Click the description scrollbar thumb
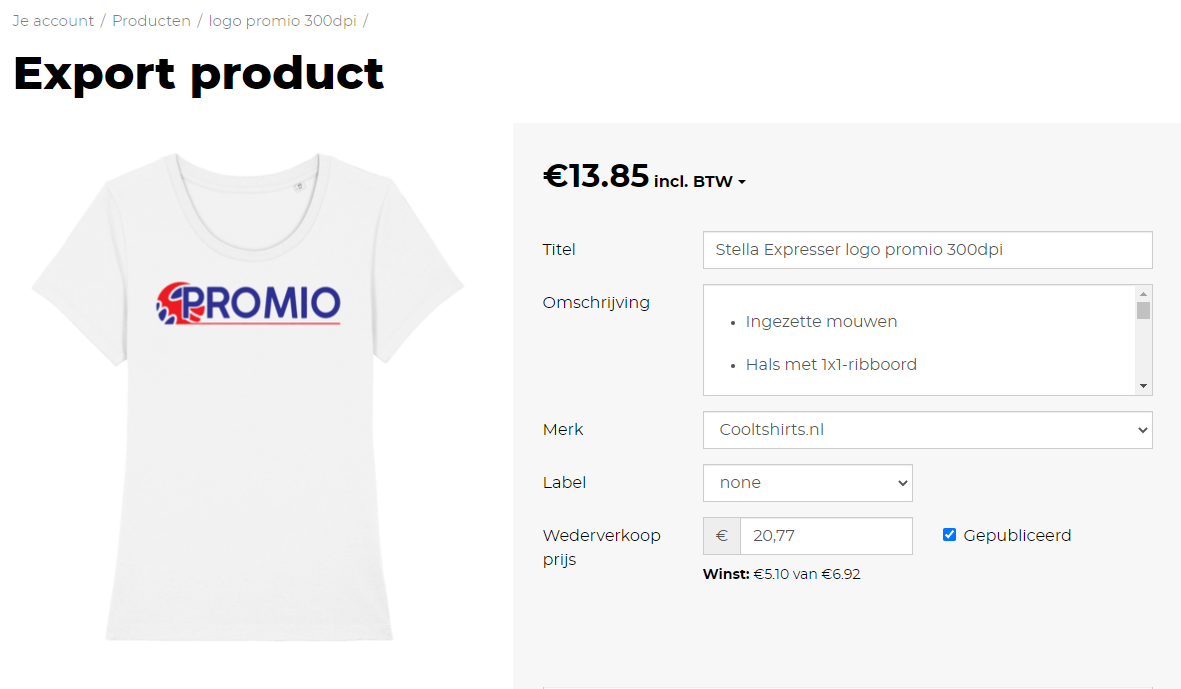The width and height of the screenshot is (1181, 689). click(1144, 310)
